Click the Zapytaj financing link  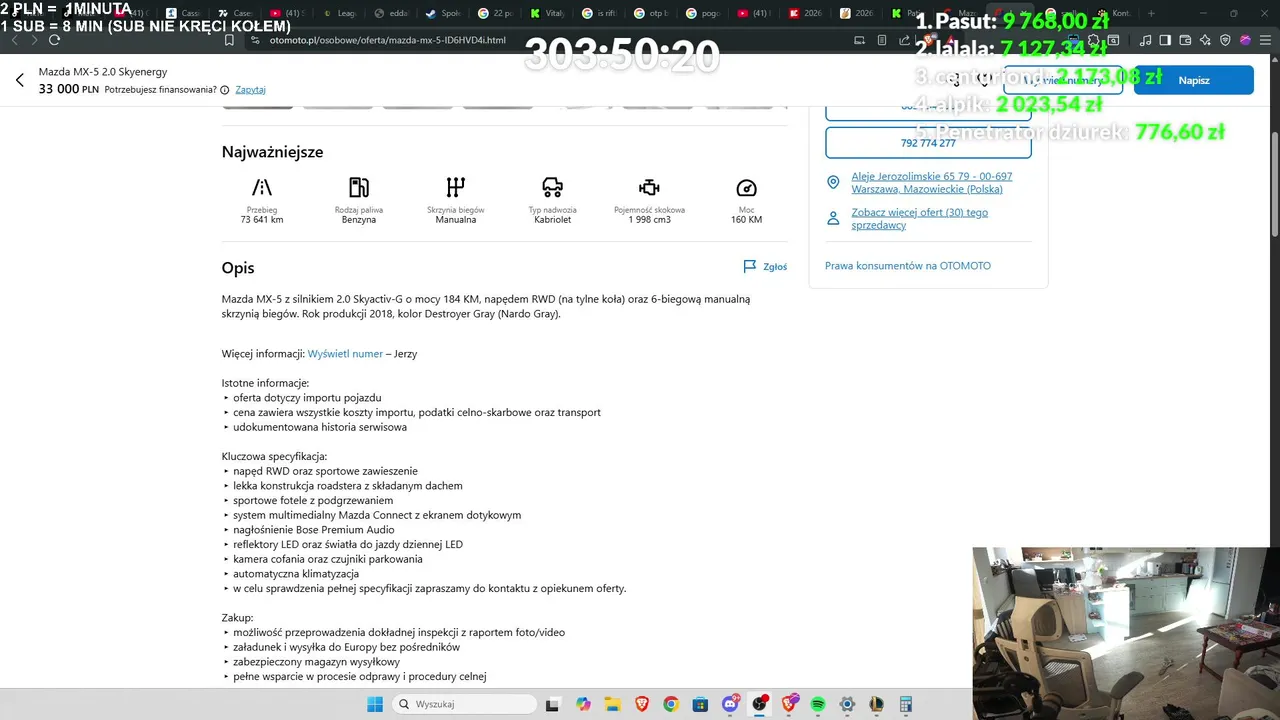point(250,90)
